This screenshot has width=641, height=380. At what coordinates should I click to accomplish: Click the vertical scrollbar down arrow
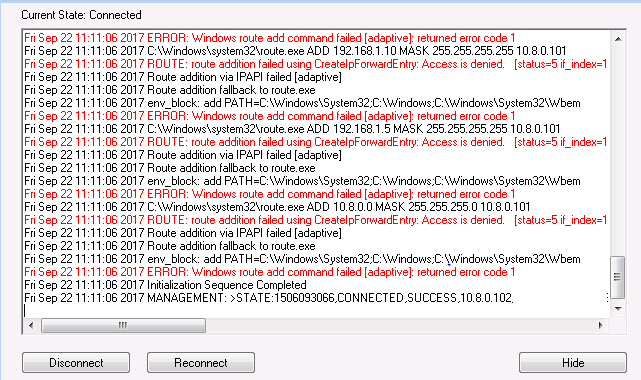[x=618, y=308]
